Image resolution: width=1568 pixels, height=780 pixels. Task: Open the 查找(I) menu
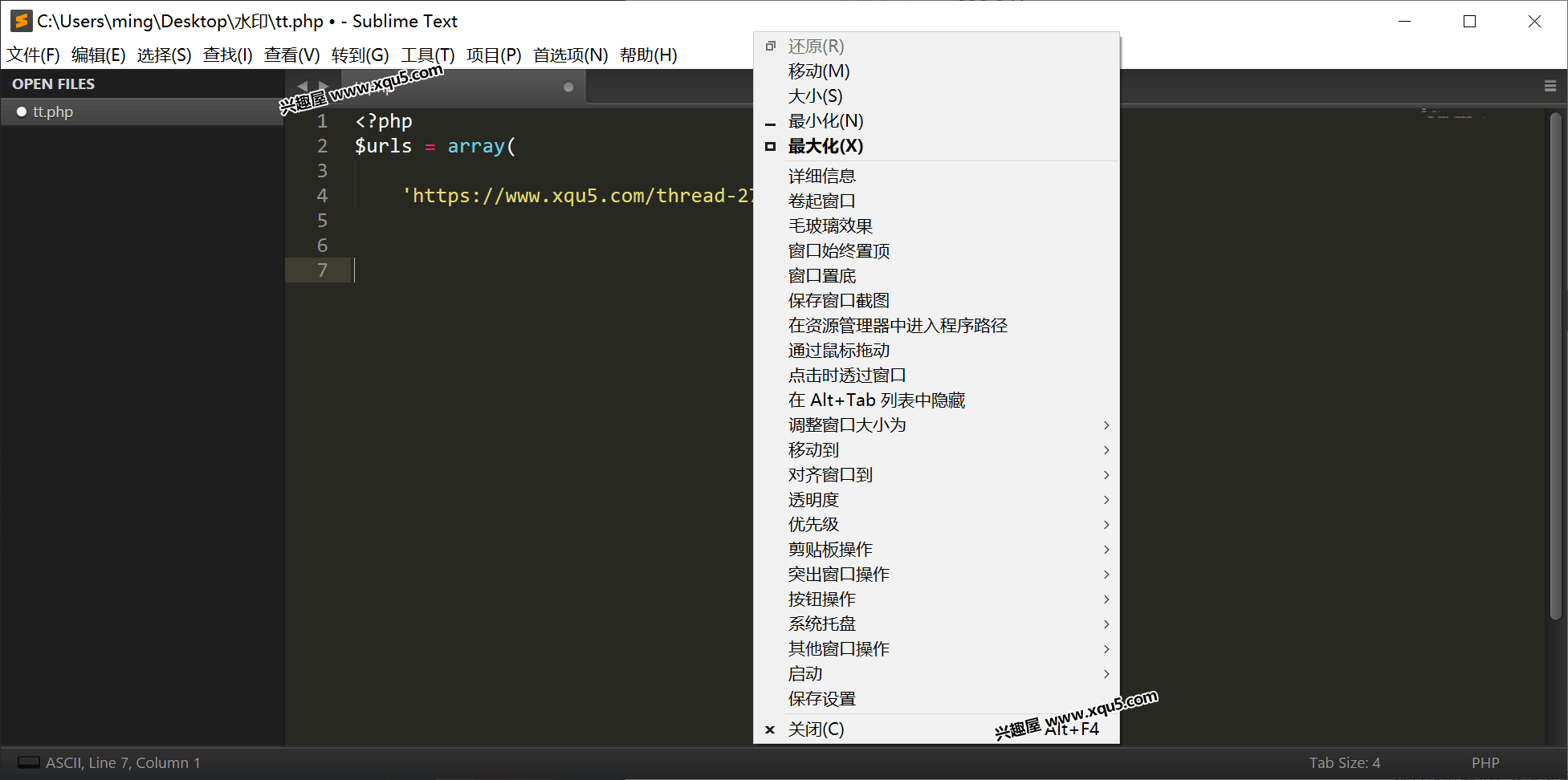click(x=228, y=55)
